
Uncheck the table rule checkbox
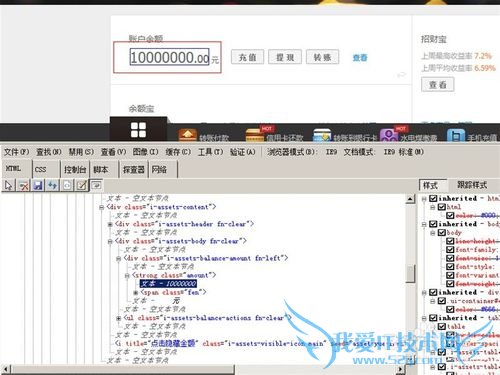(x=442, y=326)
